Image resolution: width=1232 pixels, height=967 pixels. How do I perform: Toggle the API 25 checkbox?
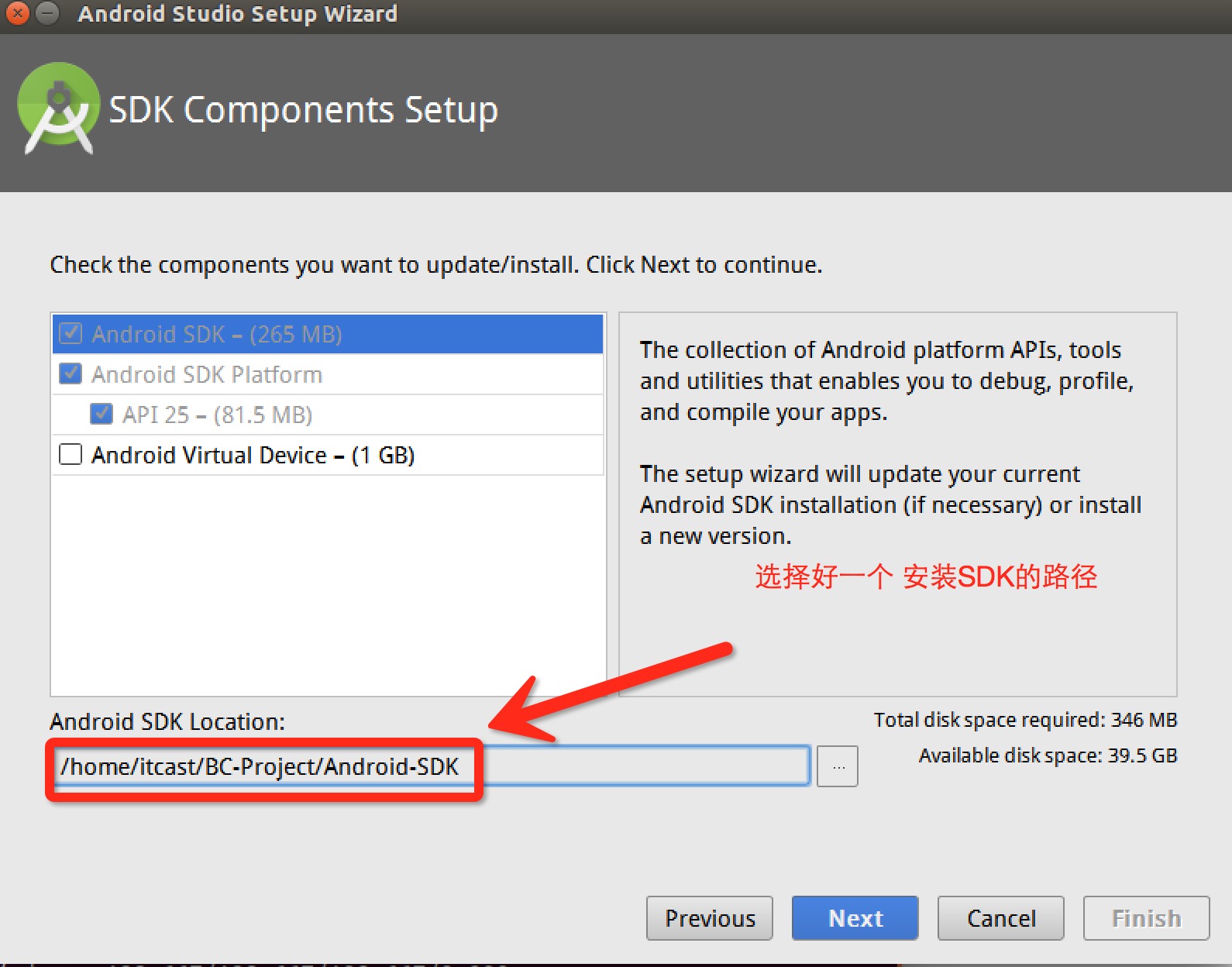pyautogui.click(x=101, y=415)
